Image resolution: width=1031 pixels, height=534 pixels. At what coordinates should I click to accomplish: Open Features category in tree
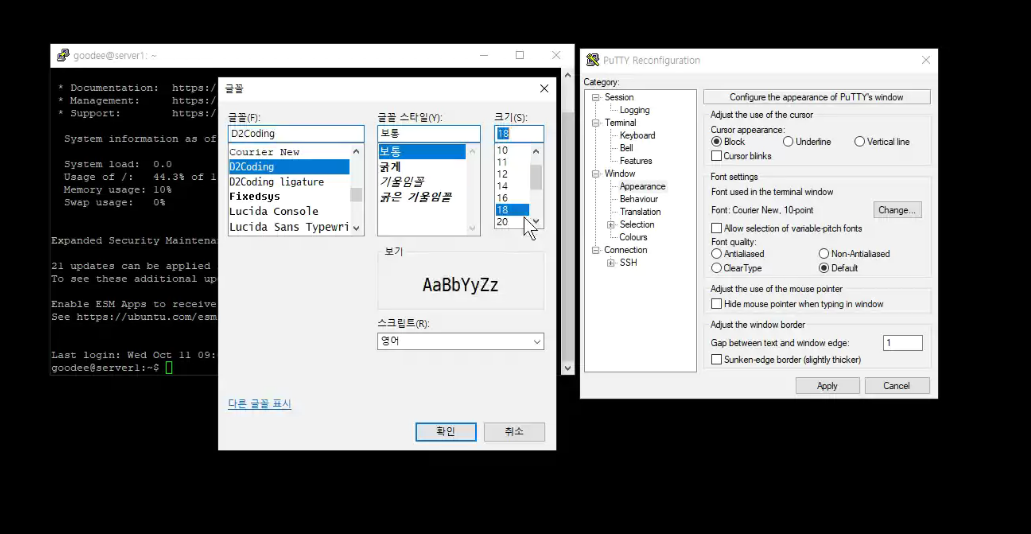click(x=636, y=160)
